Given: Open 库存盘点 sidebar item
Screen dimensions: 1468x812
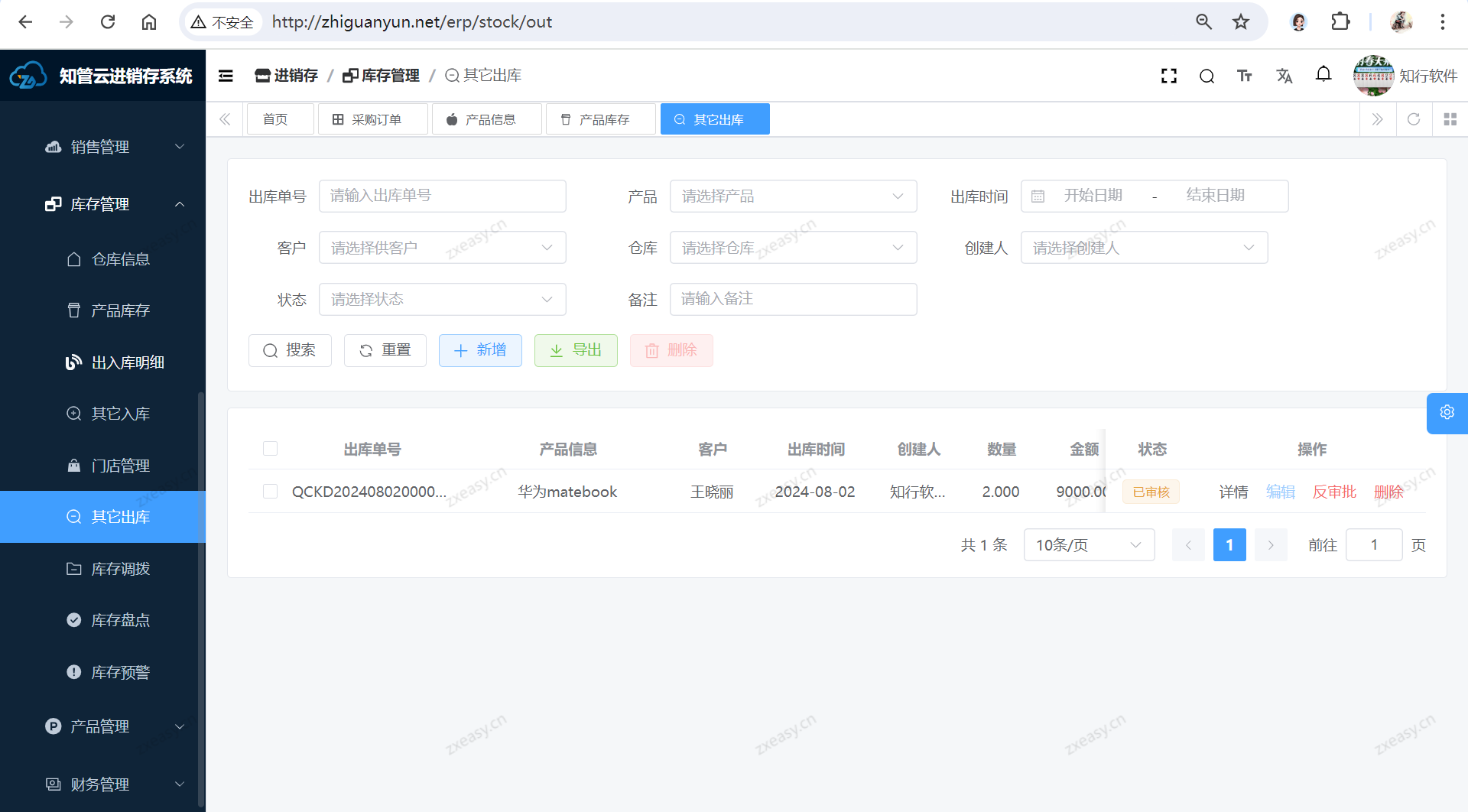Looking at the screenshot, I should pos(102,620).
